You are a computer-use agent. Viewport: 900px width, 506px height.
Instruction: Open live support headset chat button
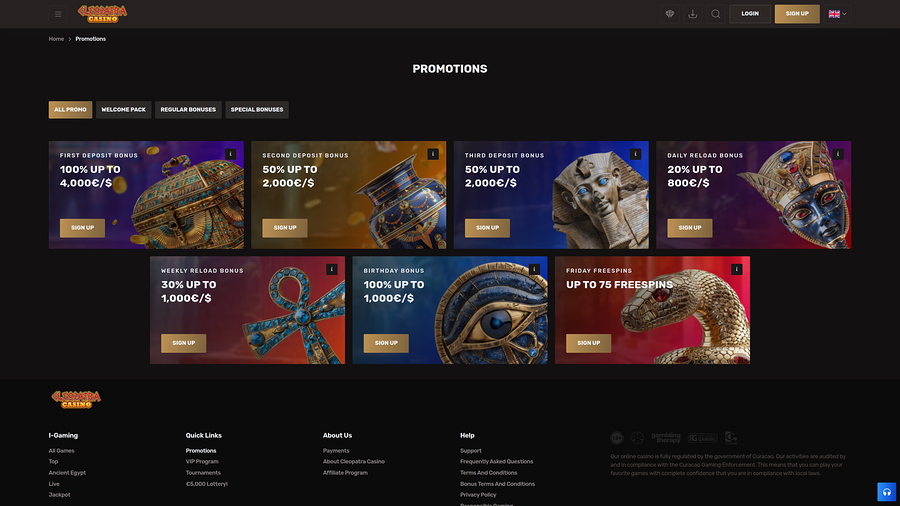click(x=887, y=492)
